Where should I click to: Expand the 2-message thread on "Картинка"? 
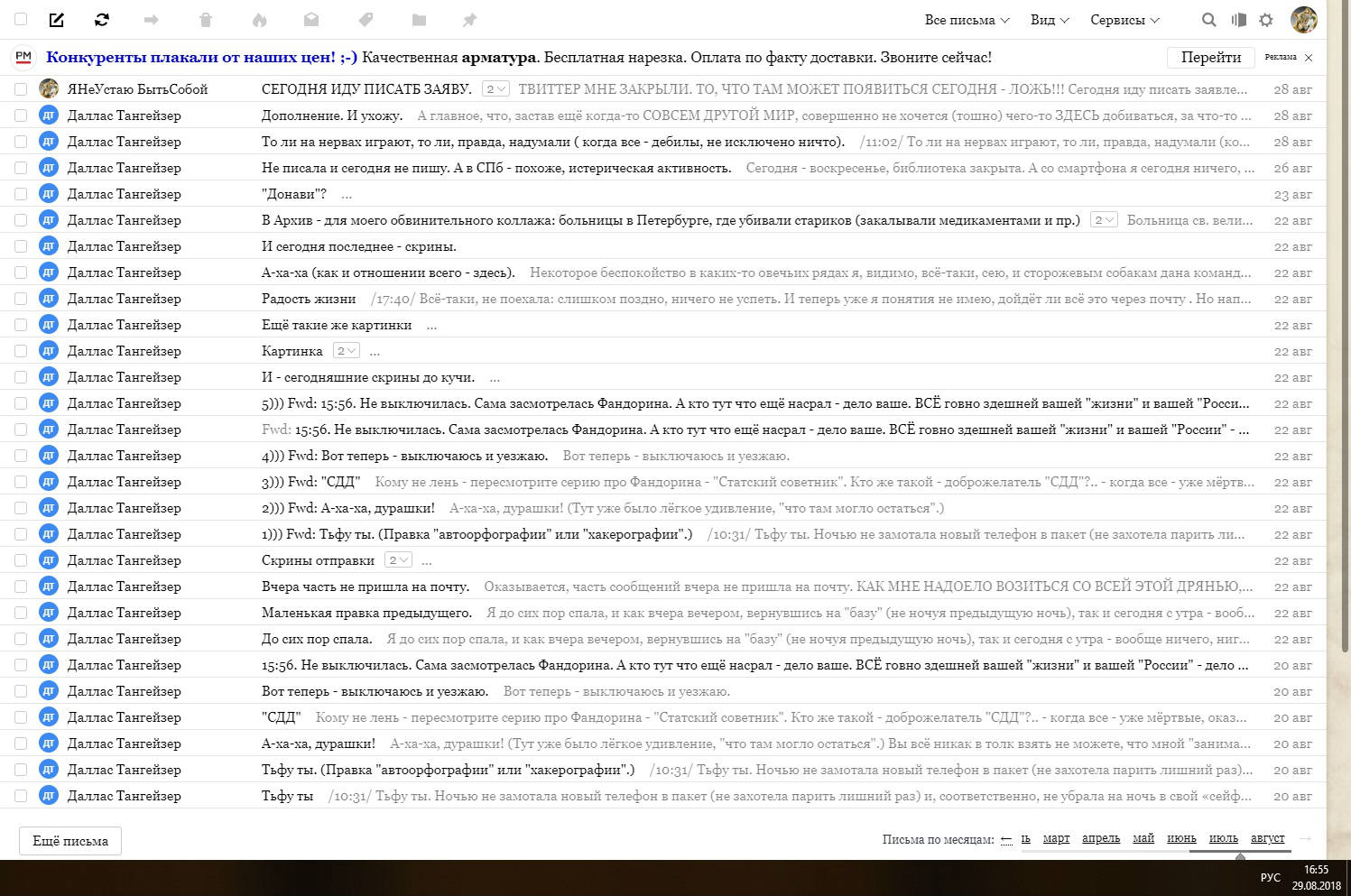click(x=347, y=350)
